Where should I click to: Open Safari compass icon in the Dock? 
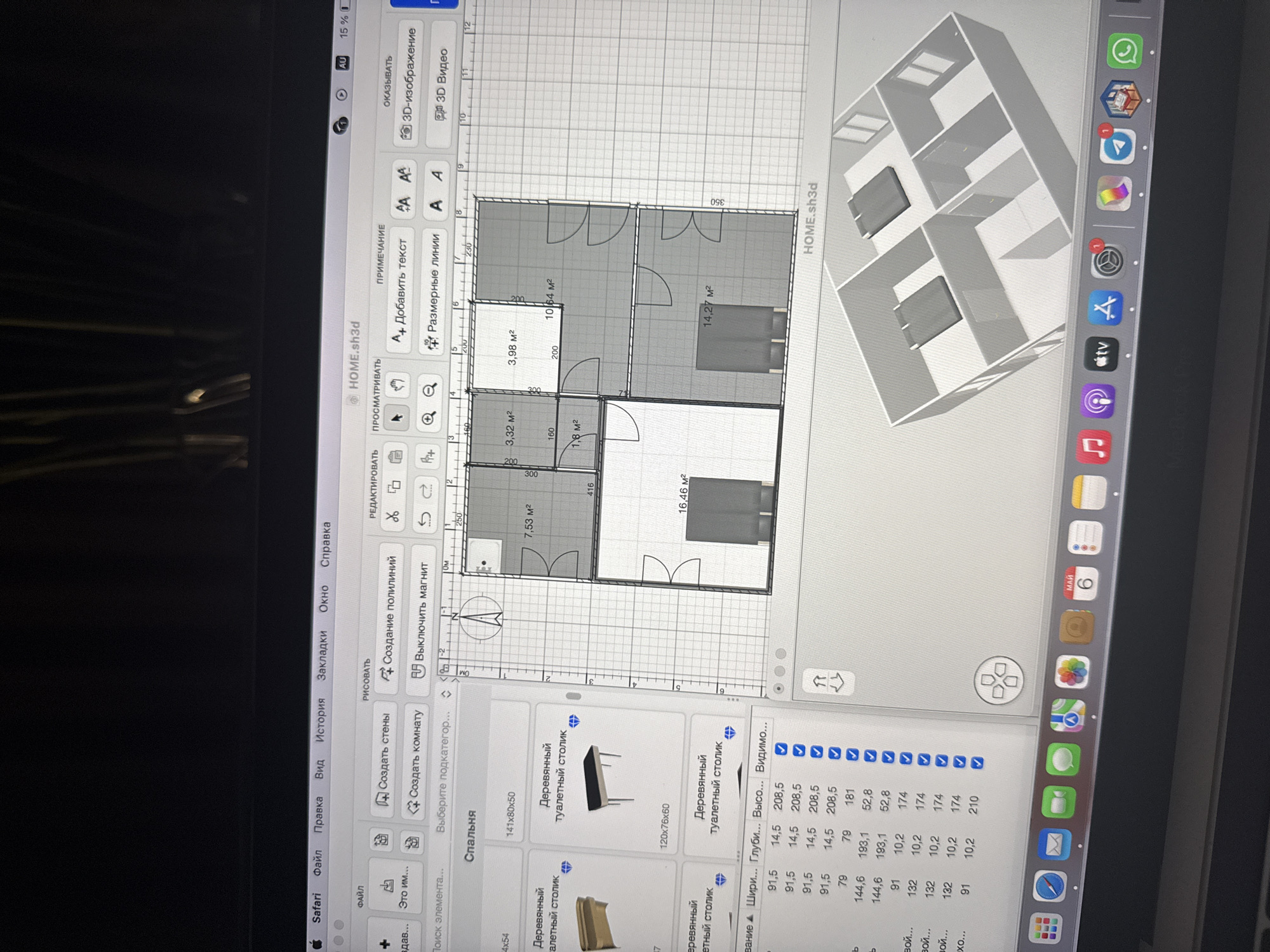coord(1050,885)
